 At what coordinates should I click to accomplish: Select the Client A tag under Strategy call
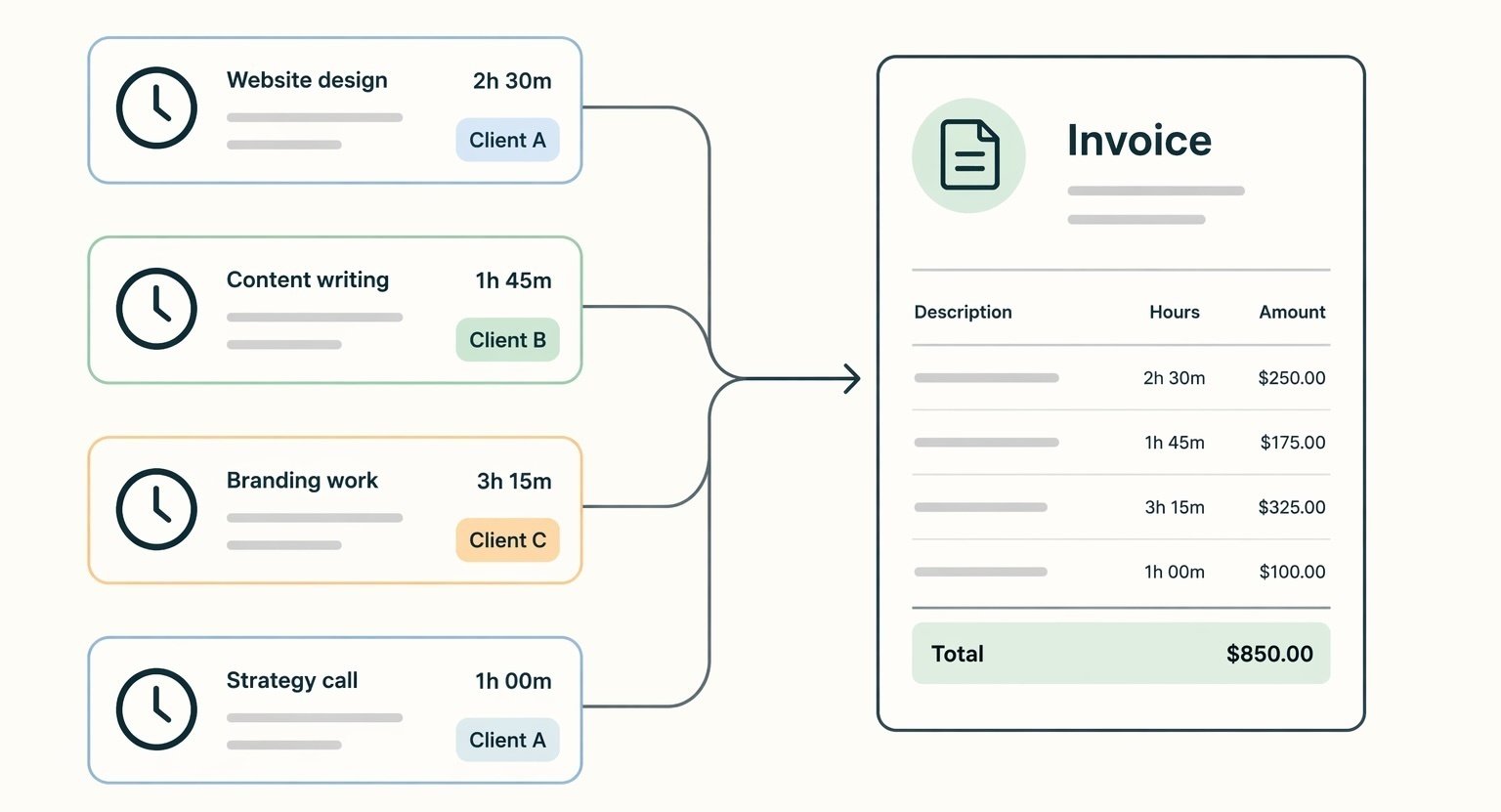[x=507, y=740]
